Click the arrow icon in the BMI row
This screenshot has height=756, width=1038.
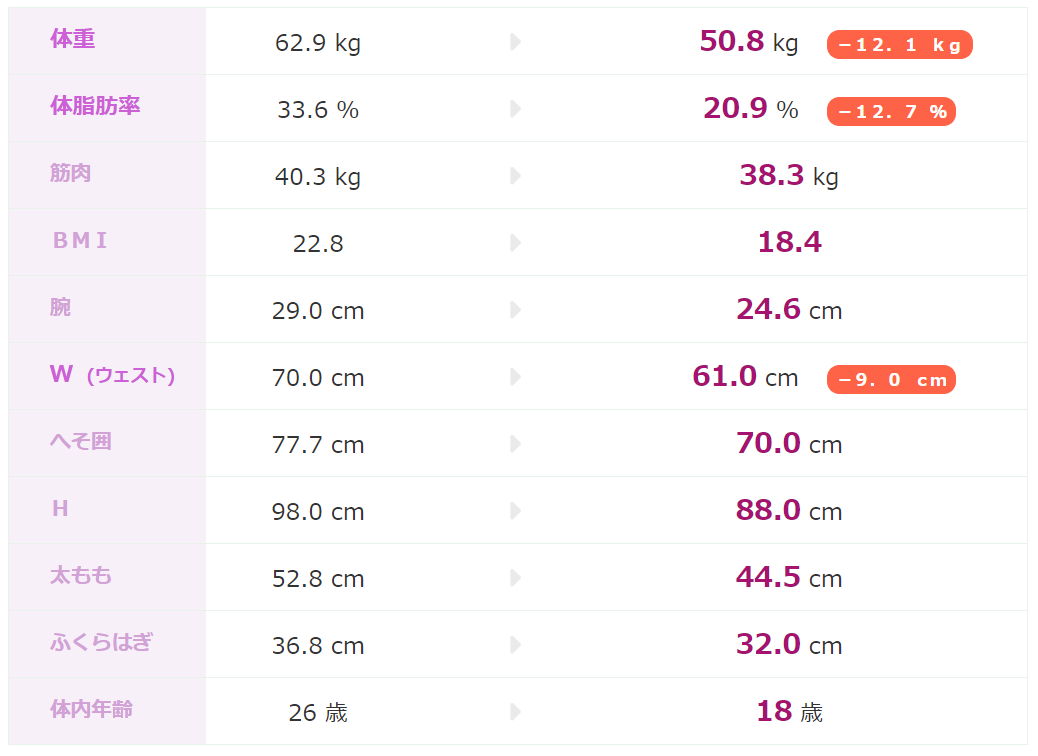tap(516, 243)
